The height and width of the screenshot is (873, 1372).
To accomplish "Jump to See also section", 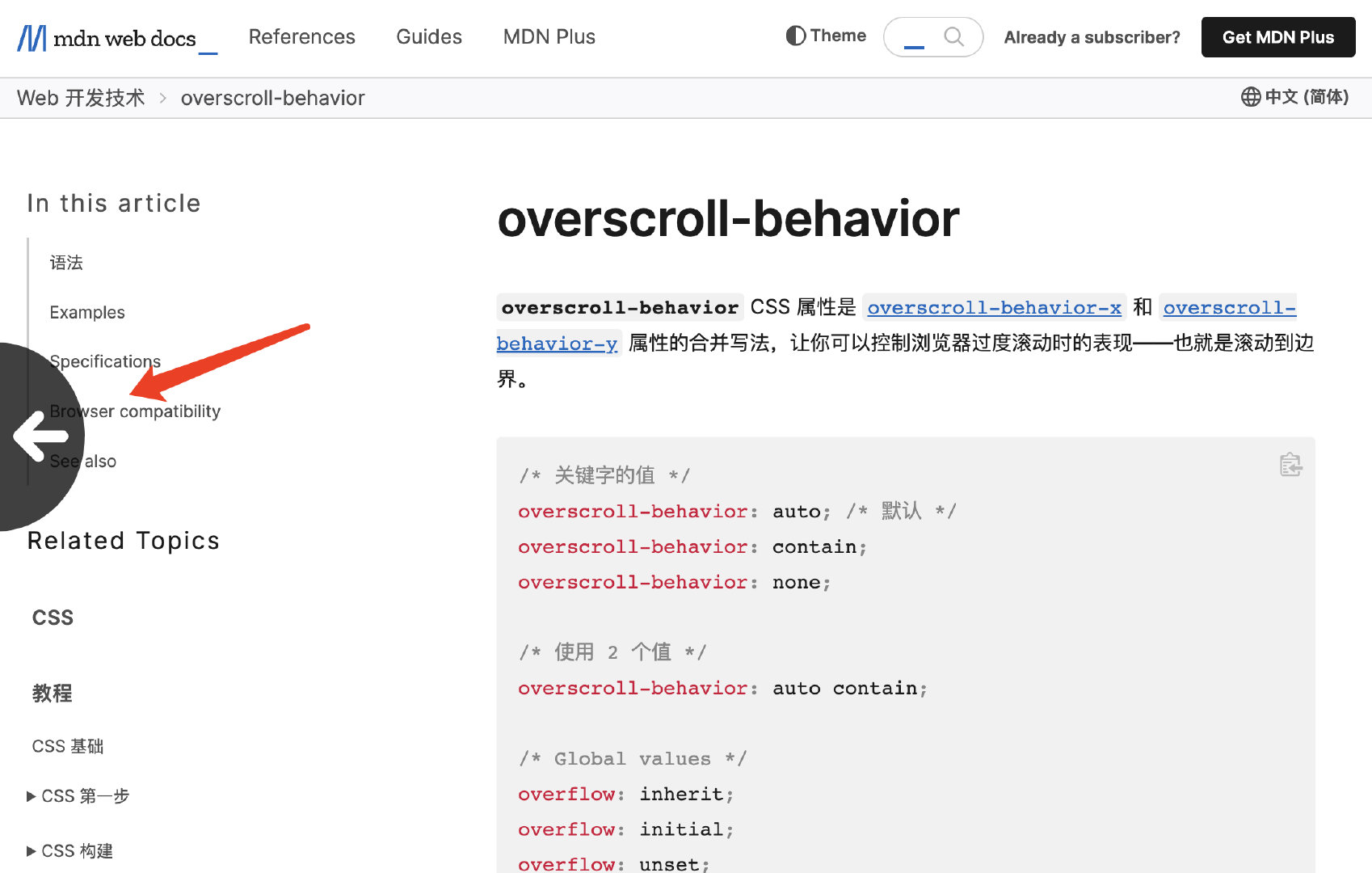I will [x=83, y=462].
